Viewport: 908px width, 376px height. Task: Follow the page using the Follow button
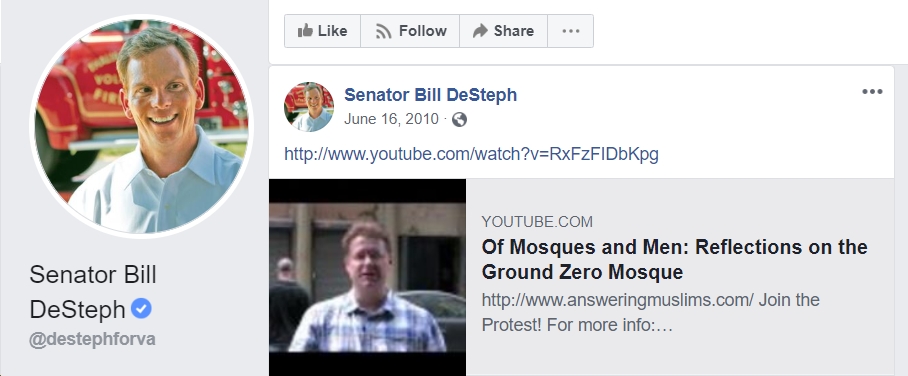point(410,31)
